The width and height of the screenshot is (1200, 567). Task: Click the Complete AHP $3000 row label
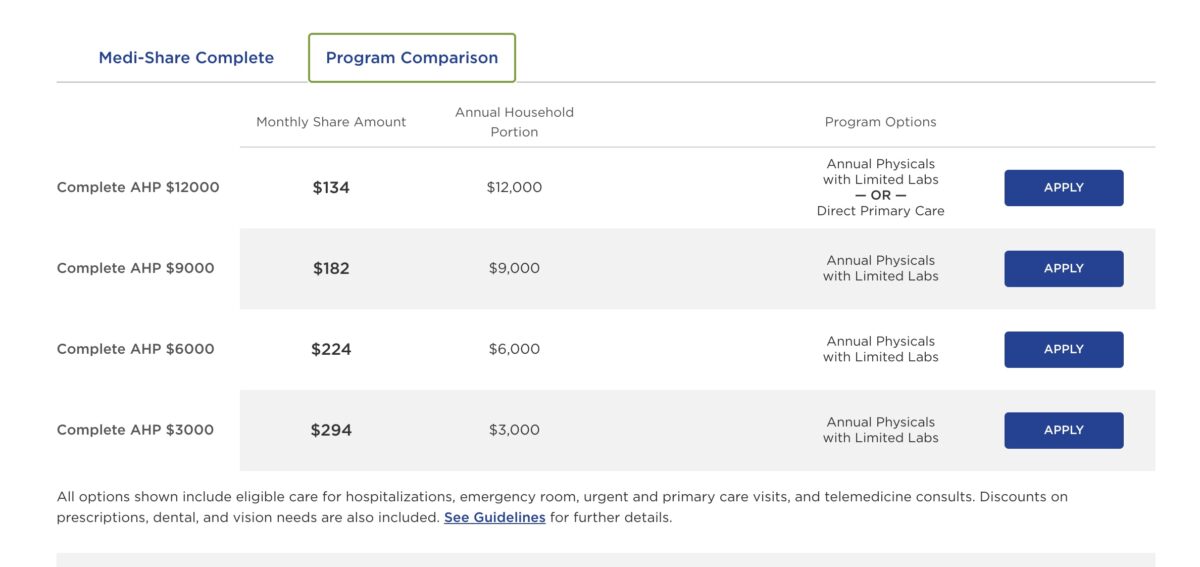[136, 430]
